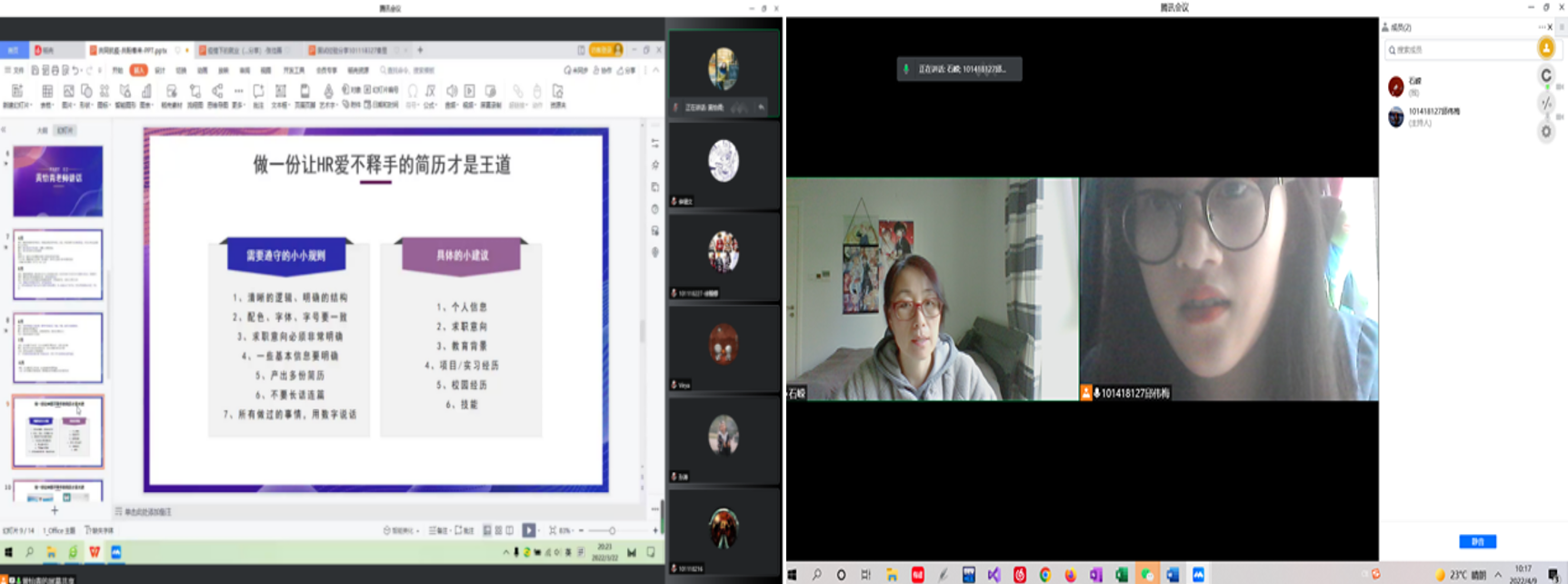Open the Shapes insert tool

coord(86,93)
